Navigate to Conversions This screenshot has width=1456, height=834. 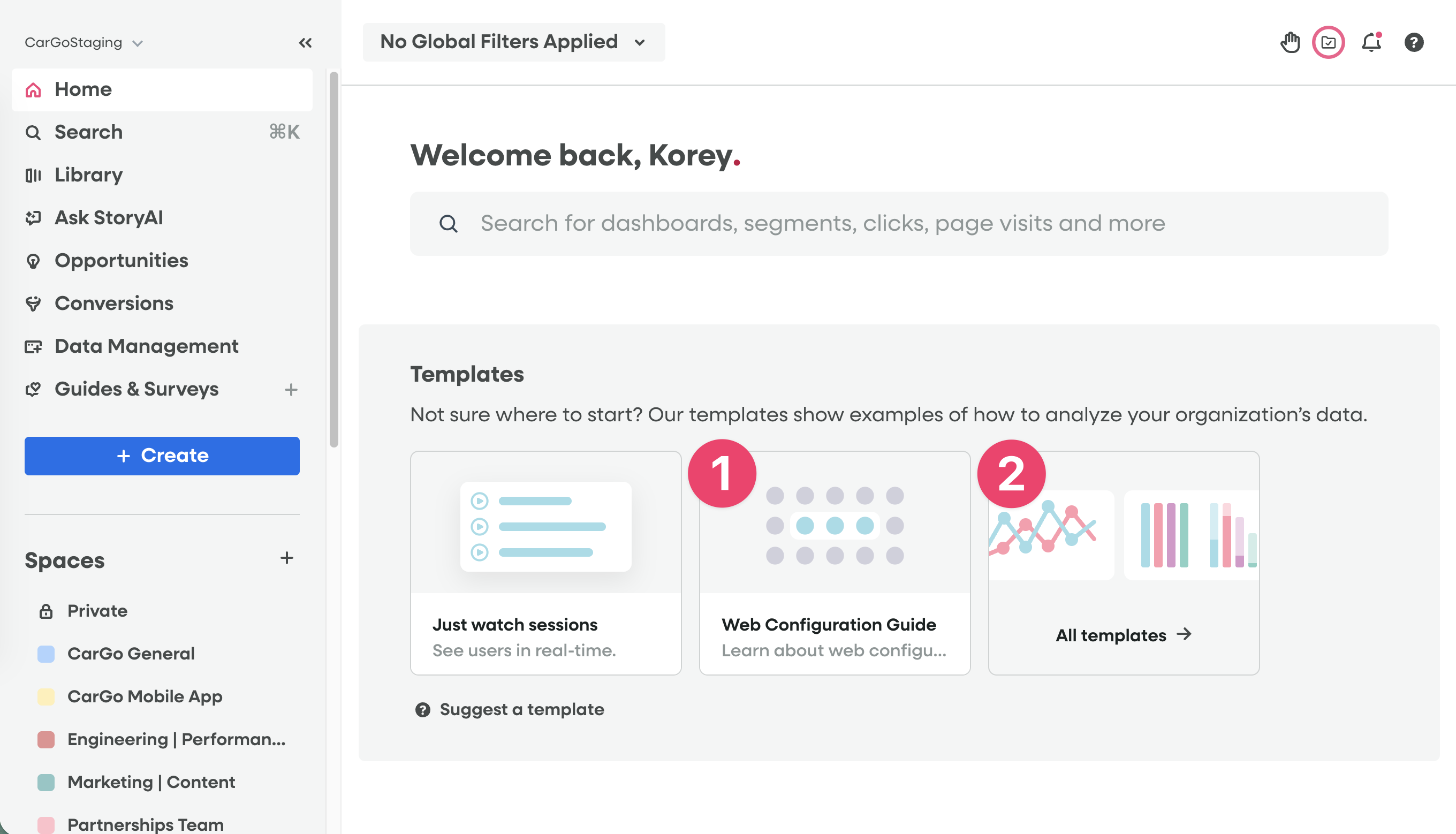(113, 304)
